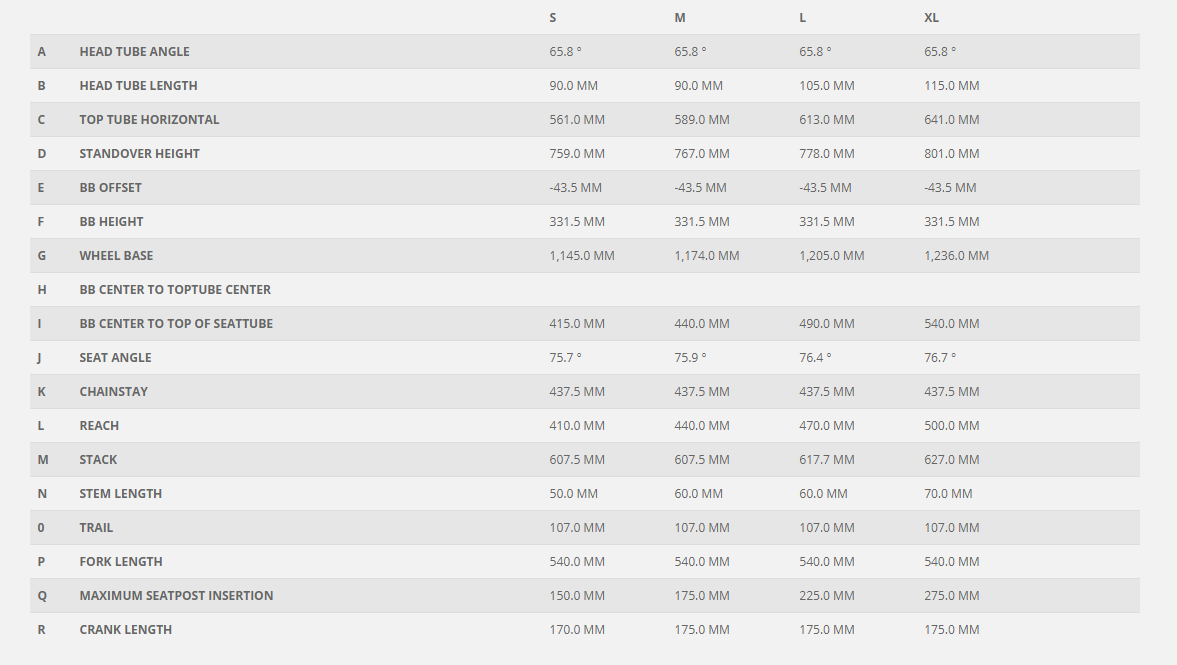Click the STANDOVER HEIGHT row label
1177x665 pixels.
tap(139, 154)
